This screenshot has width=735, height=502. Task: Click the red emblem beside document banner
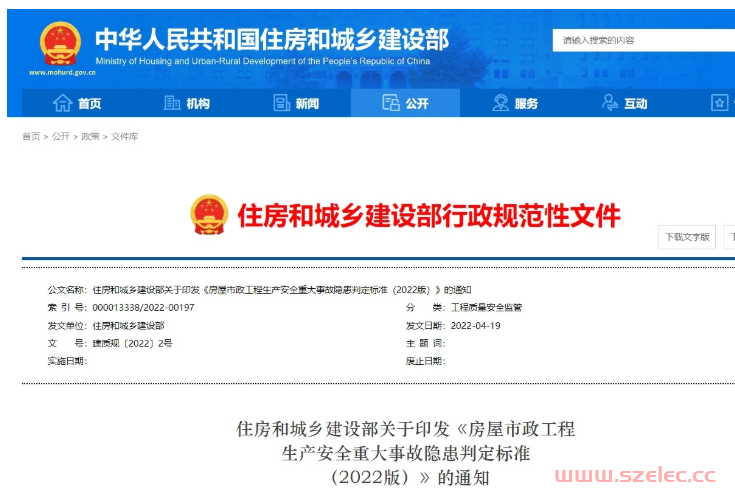(x=209, y=214)
